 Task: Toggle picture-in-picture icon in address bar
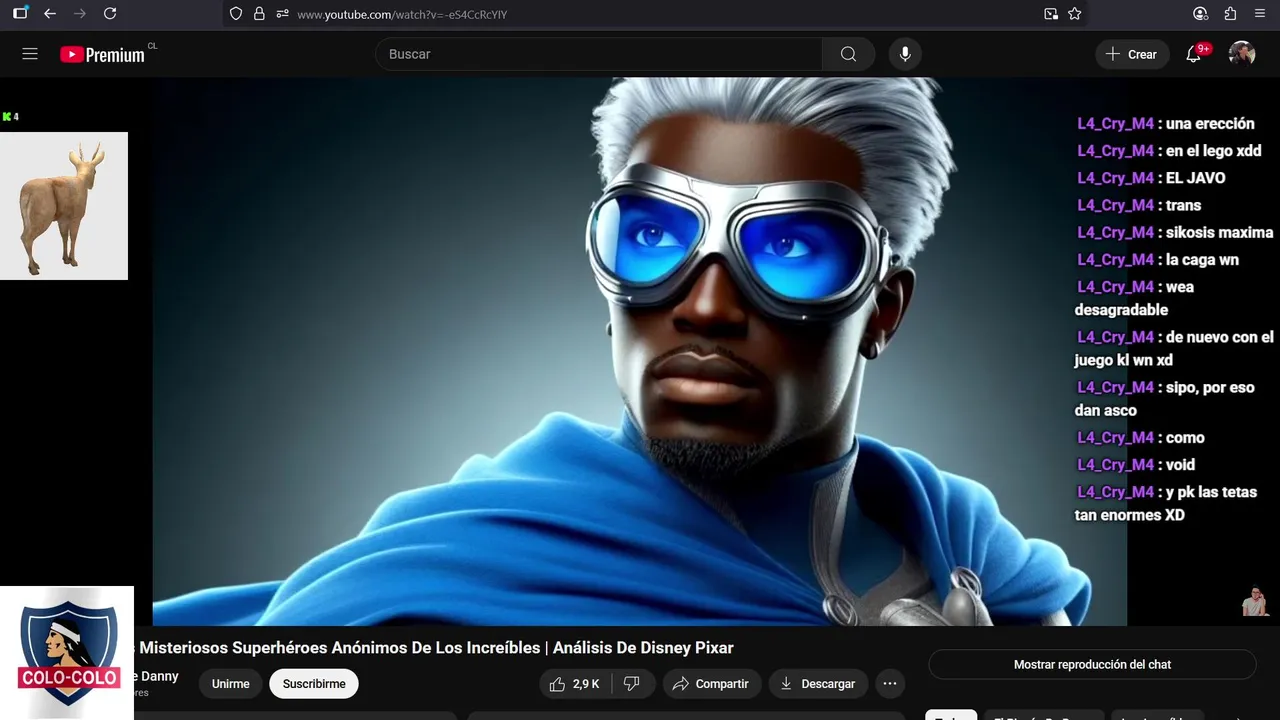1051,14
